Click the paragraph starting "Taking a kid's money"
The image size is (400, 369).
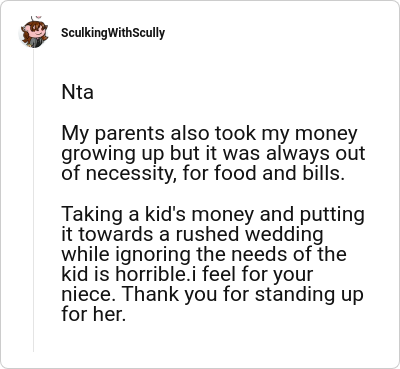[213, 264]
